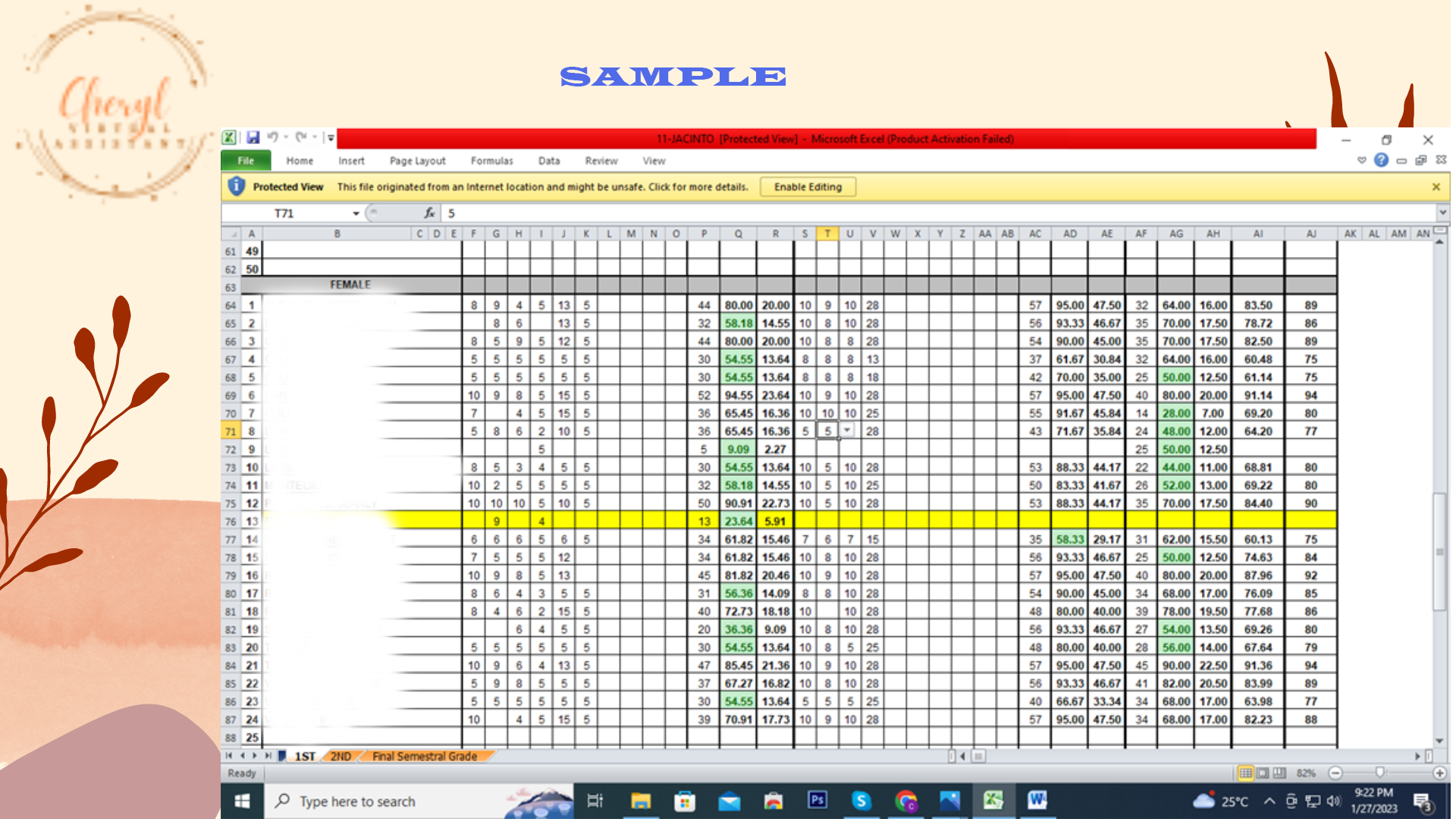
Task: Click the zoom slider handle
Action: click(1379, 773)
